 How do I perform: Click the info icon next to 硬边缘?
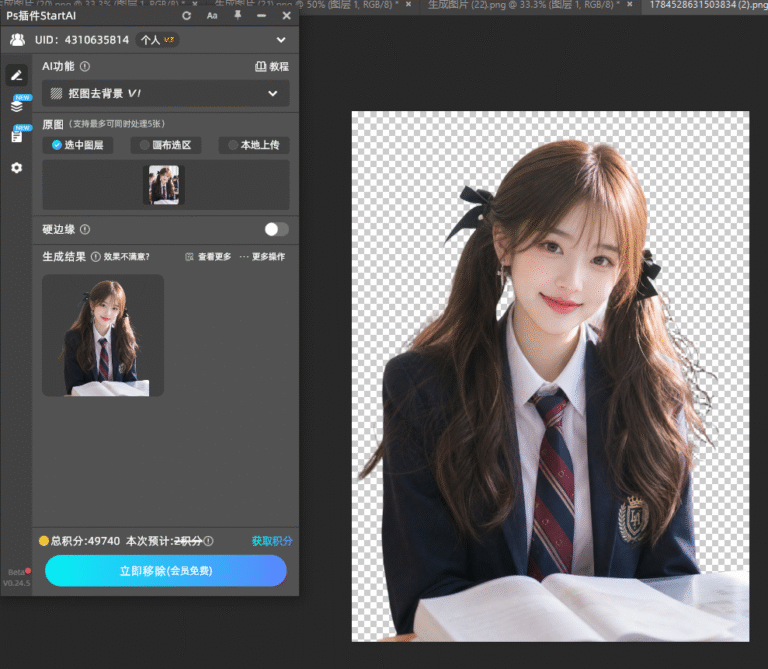(x=85, y=229)
